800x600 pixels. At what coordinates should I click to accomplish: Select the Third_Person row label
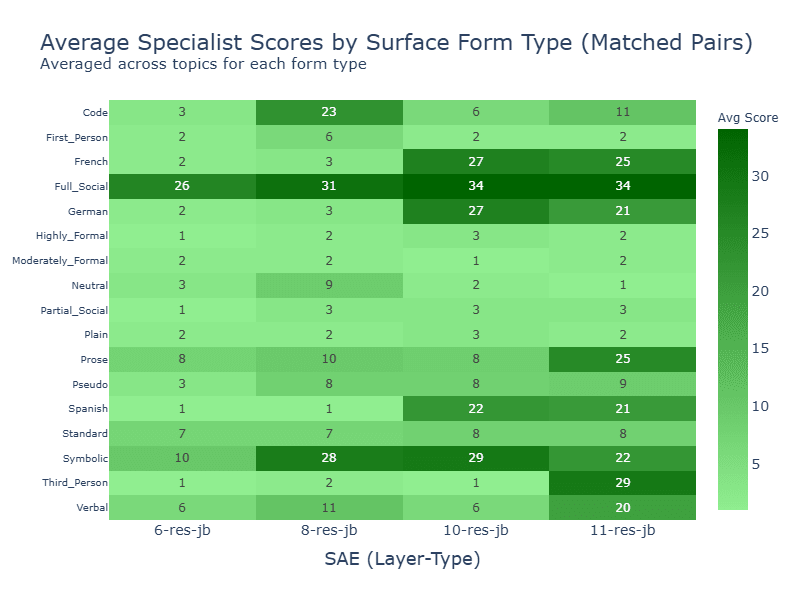point(78,484)
